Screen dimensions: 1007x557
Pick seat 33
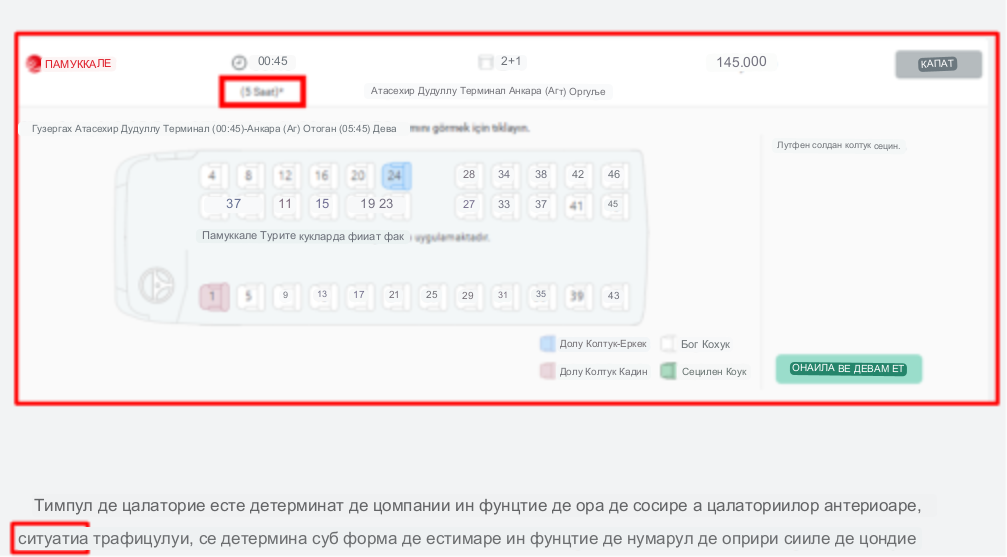(x=504, y=204)
